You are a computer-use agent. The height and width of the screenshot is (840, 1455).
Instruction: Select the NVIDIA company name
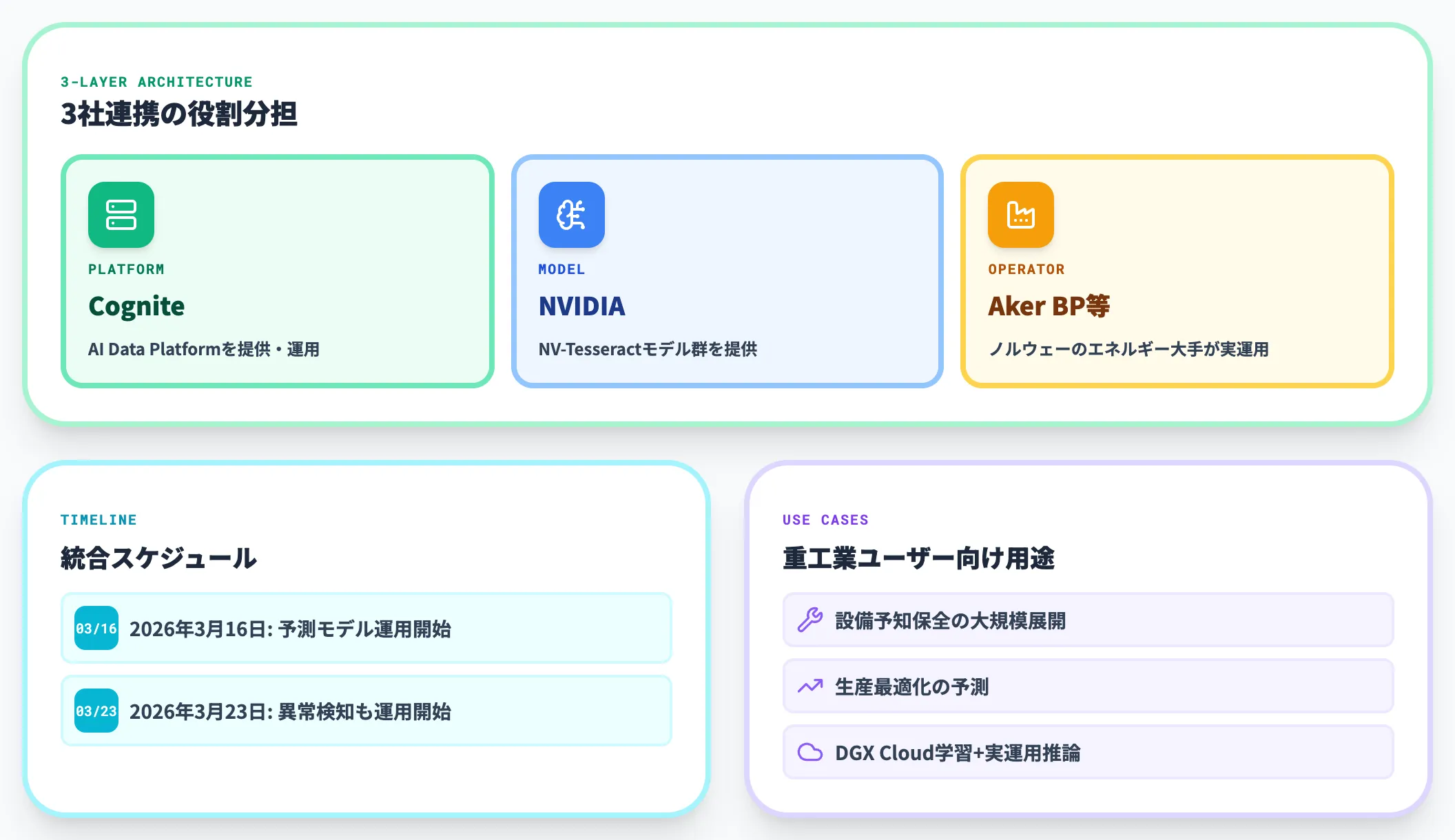pyautogui.click(x=582, y=306)
